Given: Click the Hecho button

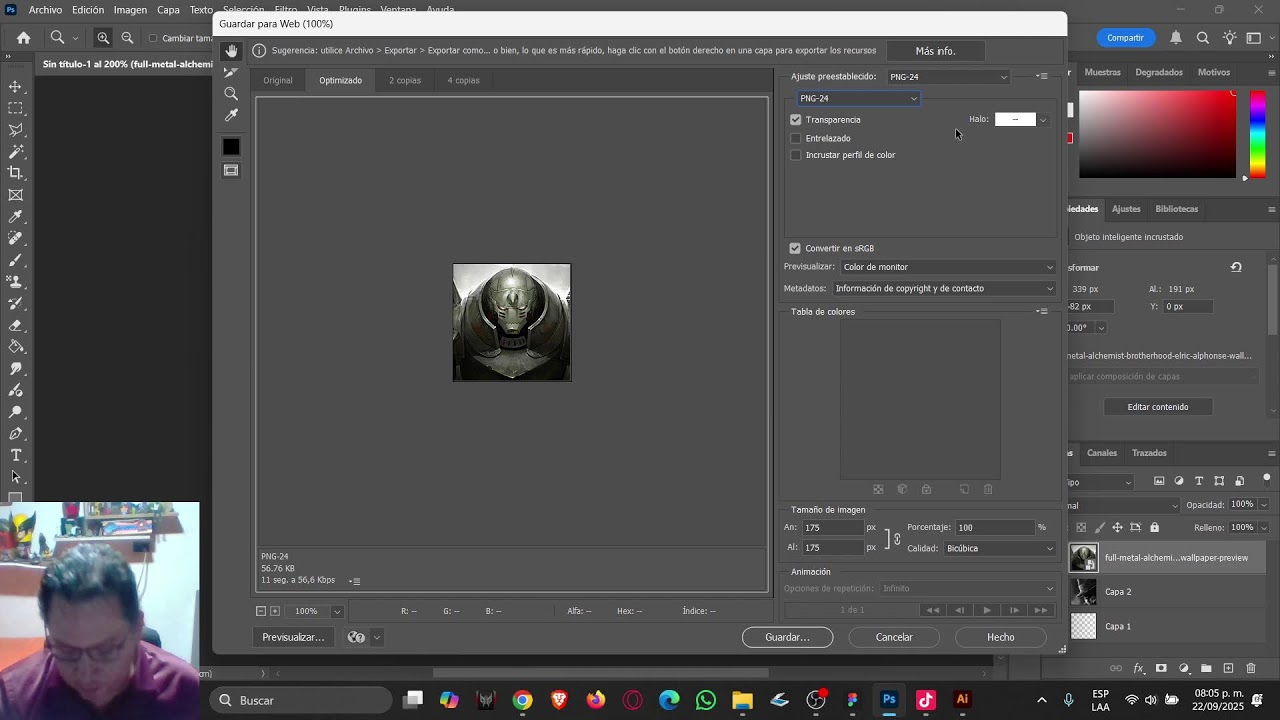Looking at the screenshot, I should (1000, 637).
